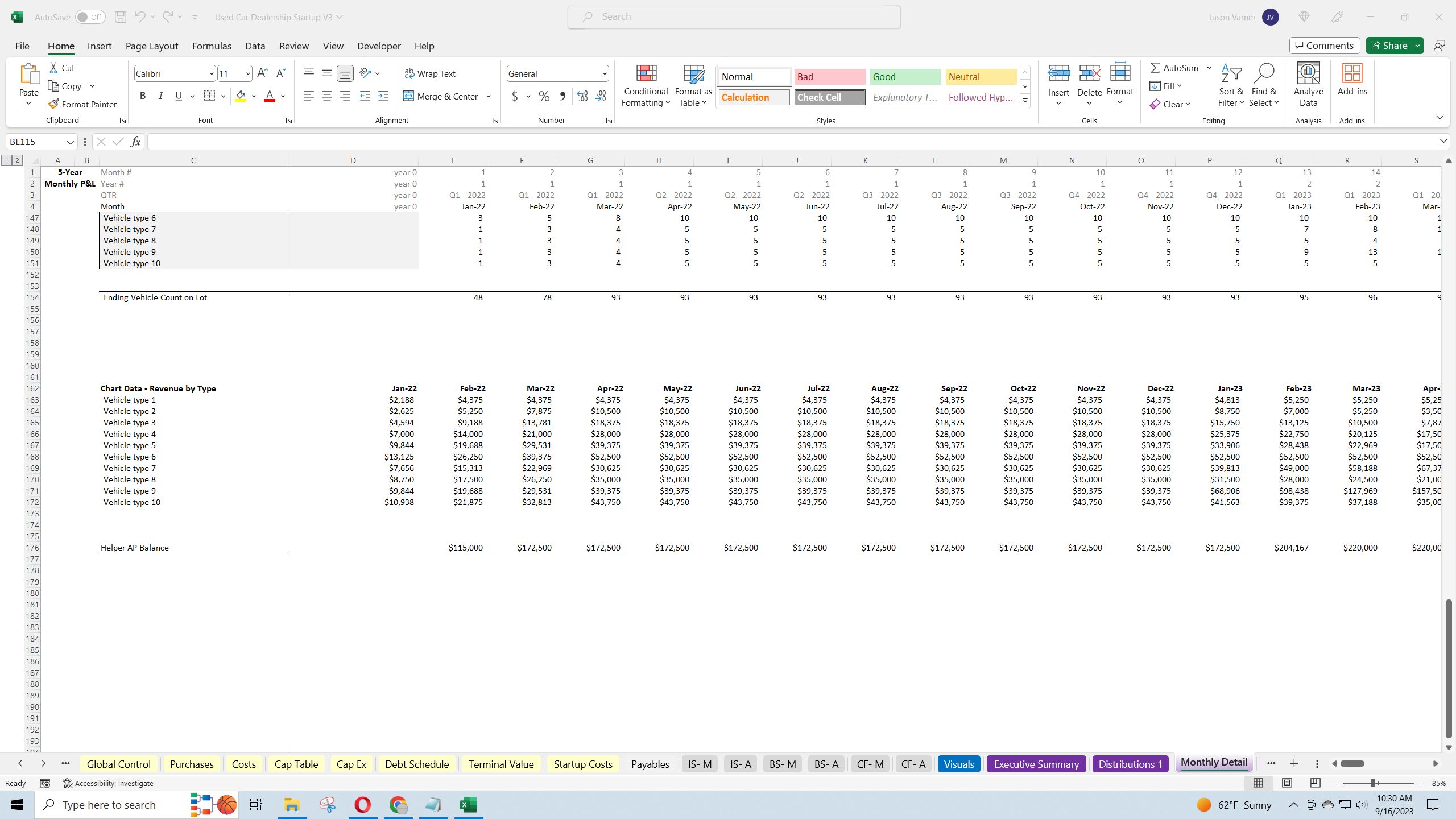Click the Increase Indent icon

pyautogui.click(x=383, y=96)
